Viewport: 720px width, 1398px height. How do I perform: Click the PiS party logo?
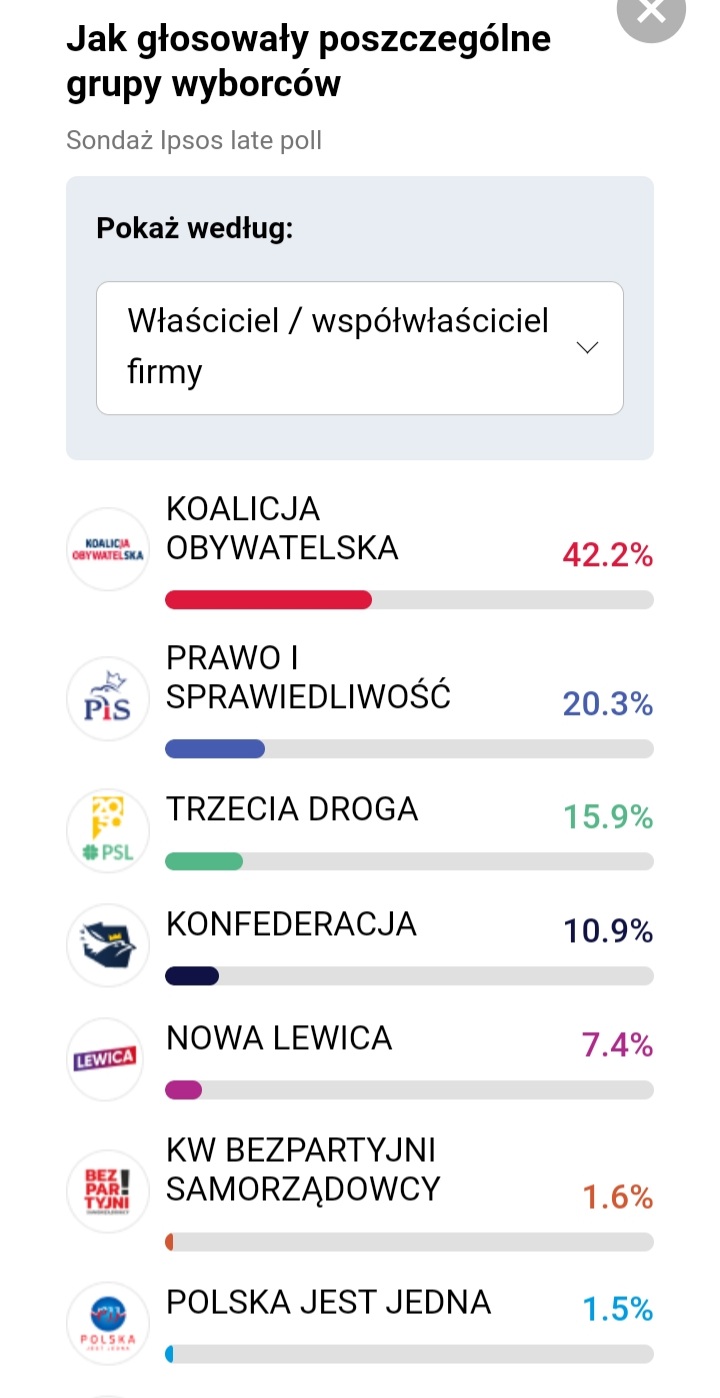tap(107, 698)
